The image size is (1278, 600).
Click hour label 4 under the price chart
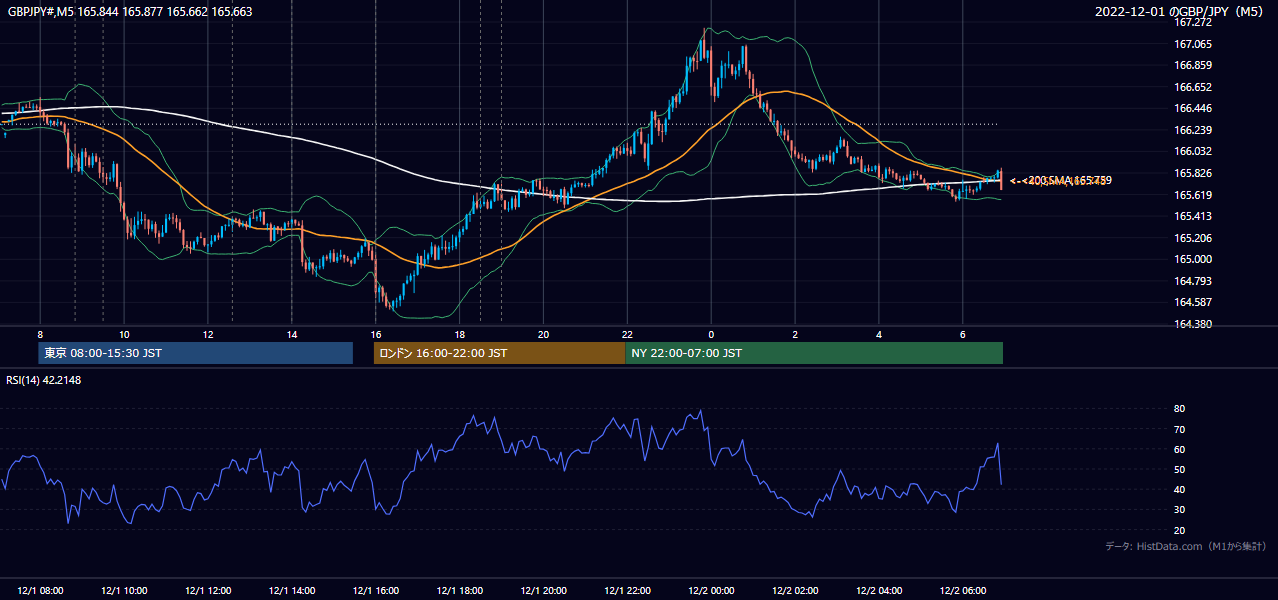[x=879, y=334]
